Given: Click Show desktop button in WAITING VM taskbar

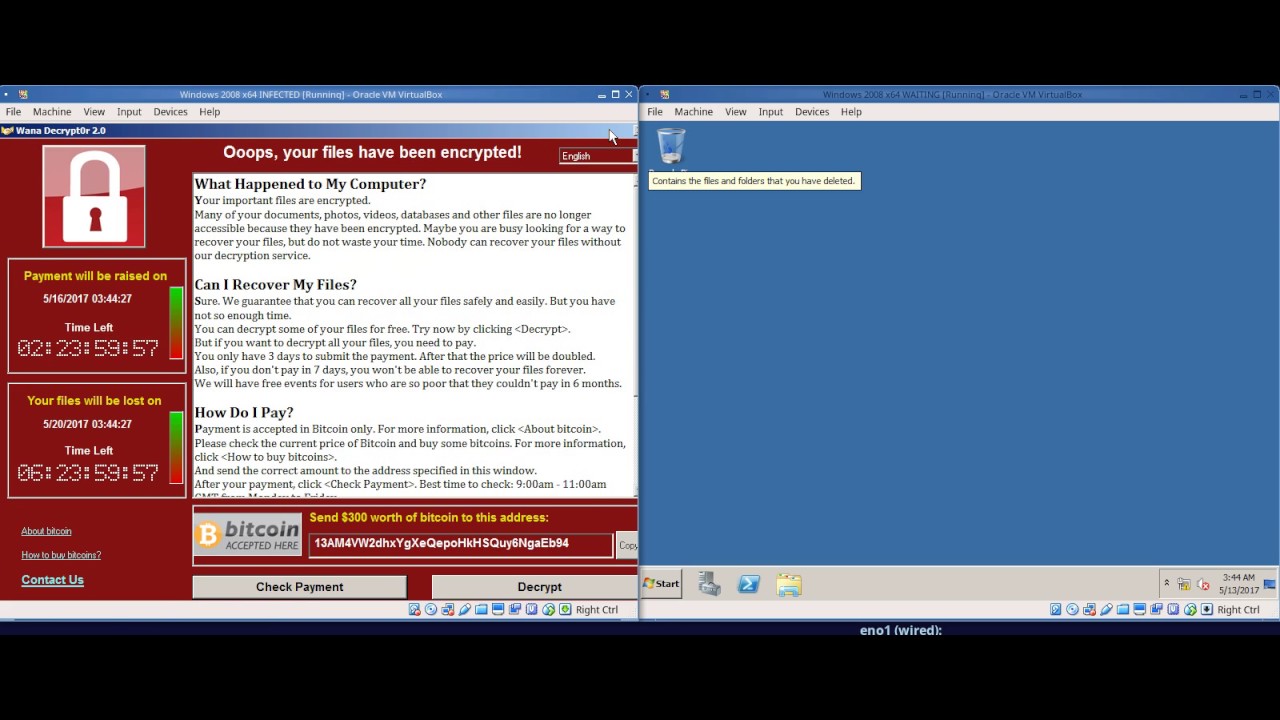Looking at the screenshot, I should [1270, 584].
